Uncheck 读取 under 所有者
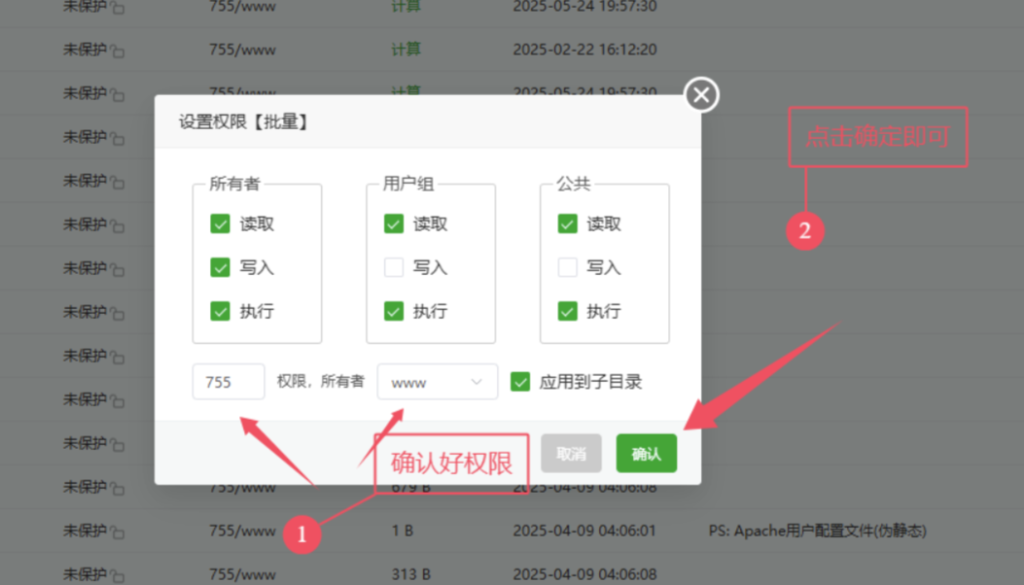Image resolution: width=1024 pixels, height=585 pixels. (220, 224)
